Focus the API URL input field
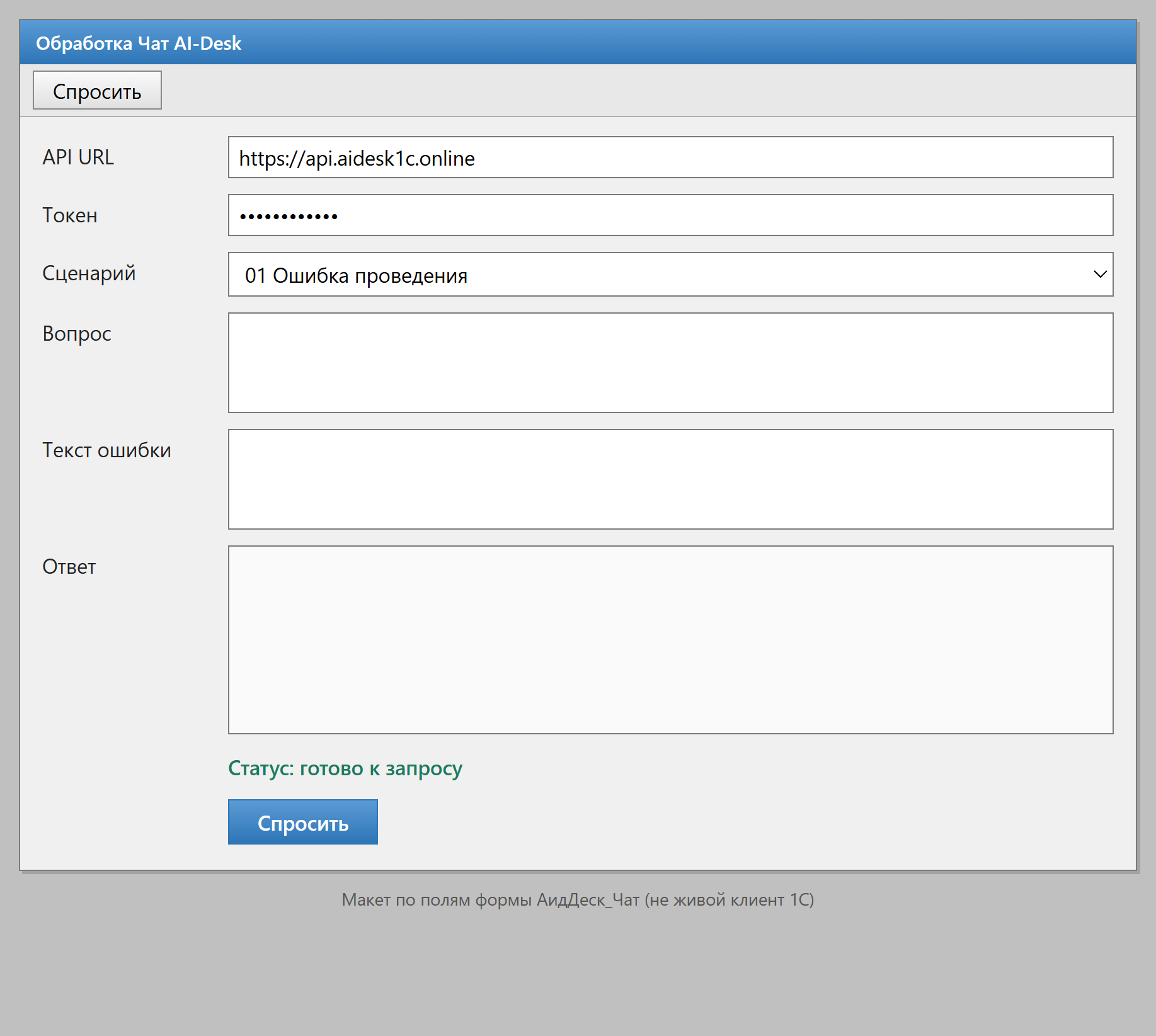 point(670,157)
